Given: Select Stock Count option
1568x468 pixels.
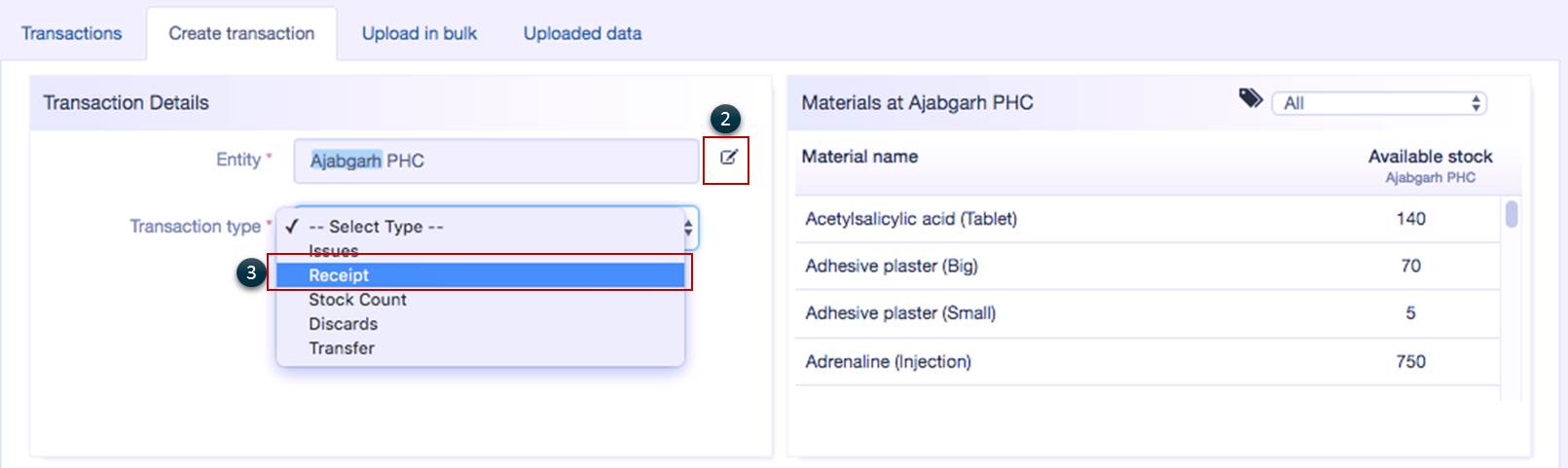Looking at the screenshot, I should pyautogui.click(x=357, y=300).
